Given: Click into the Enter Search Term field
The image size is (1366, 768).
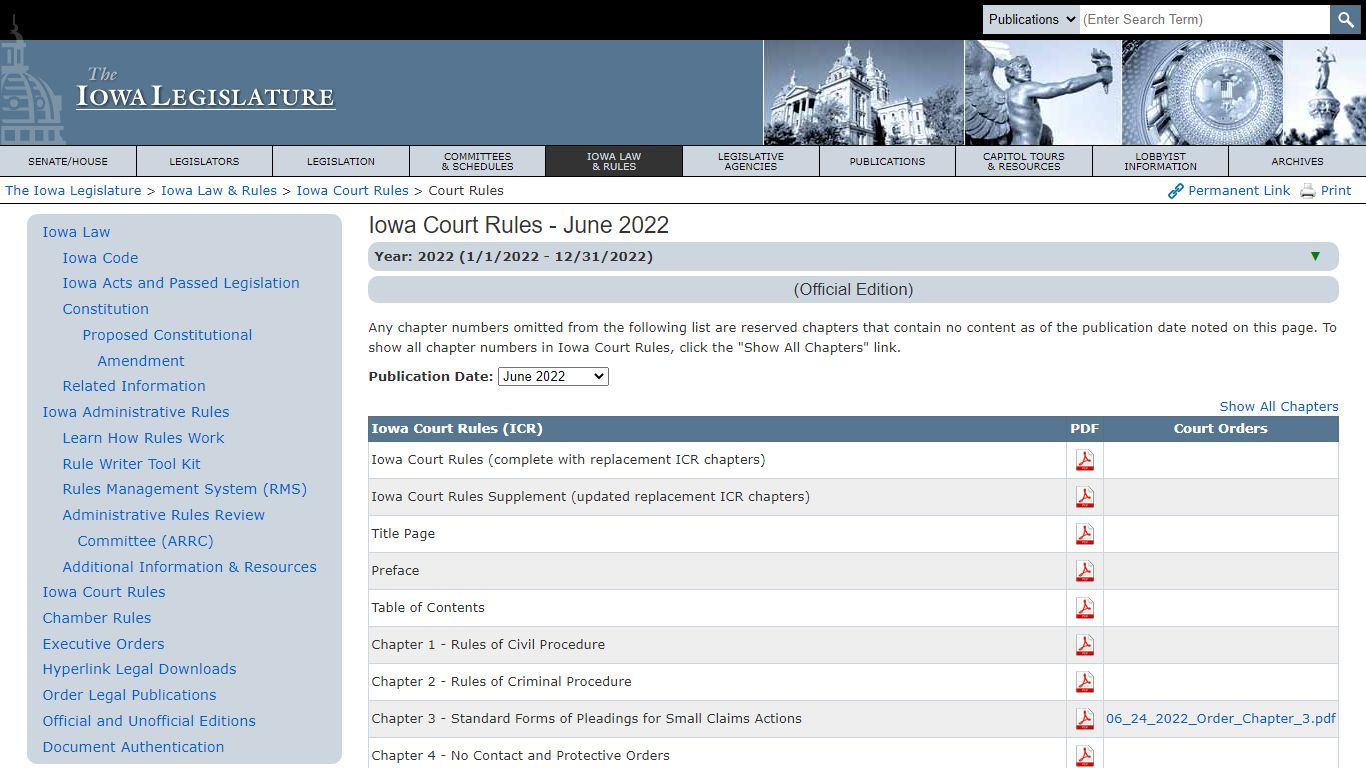Looking at the screenshot, I should (x=1204, y=19).
